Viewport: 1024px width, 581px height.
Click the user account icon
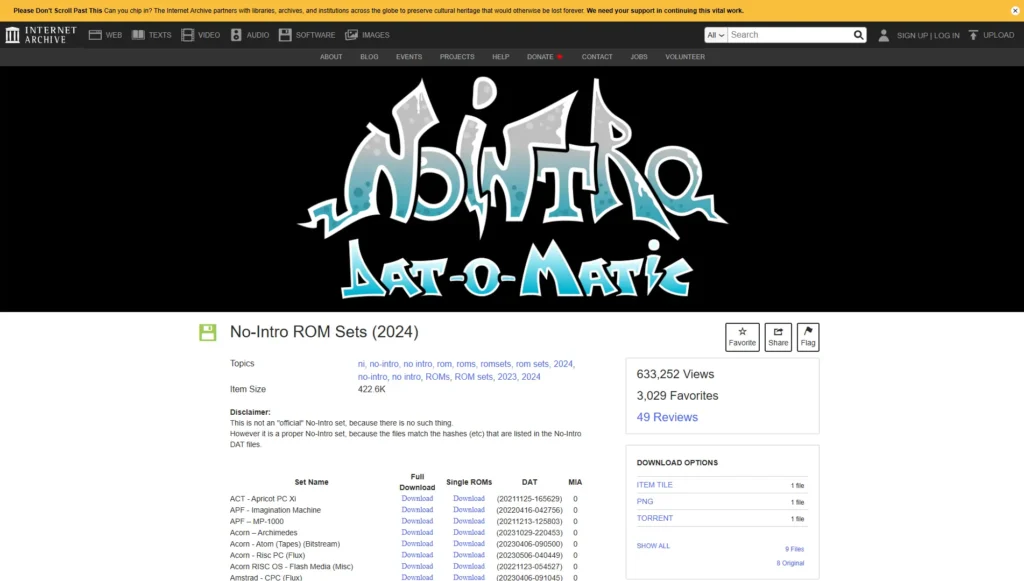tap(884, 35)
